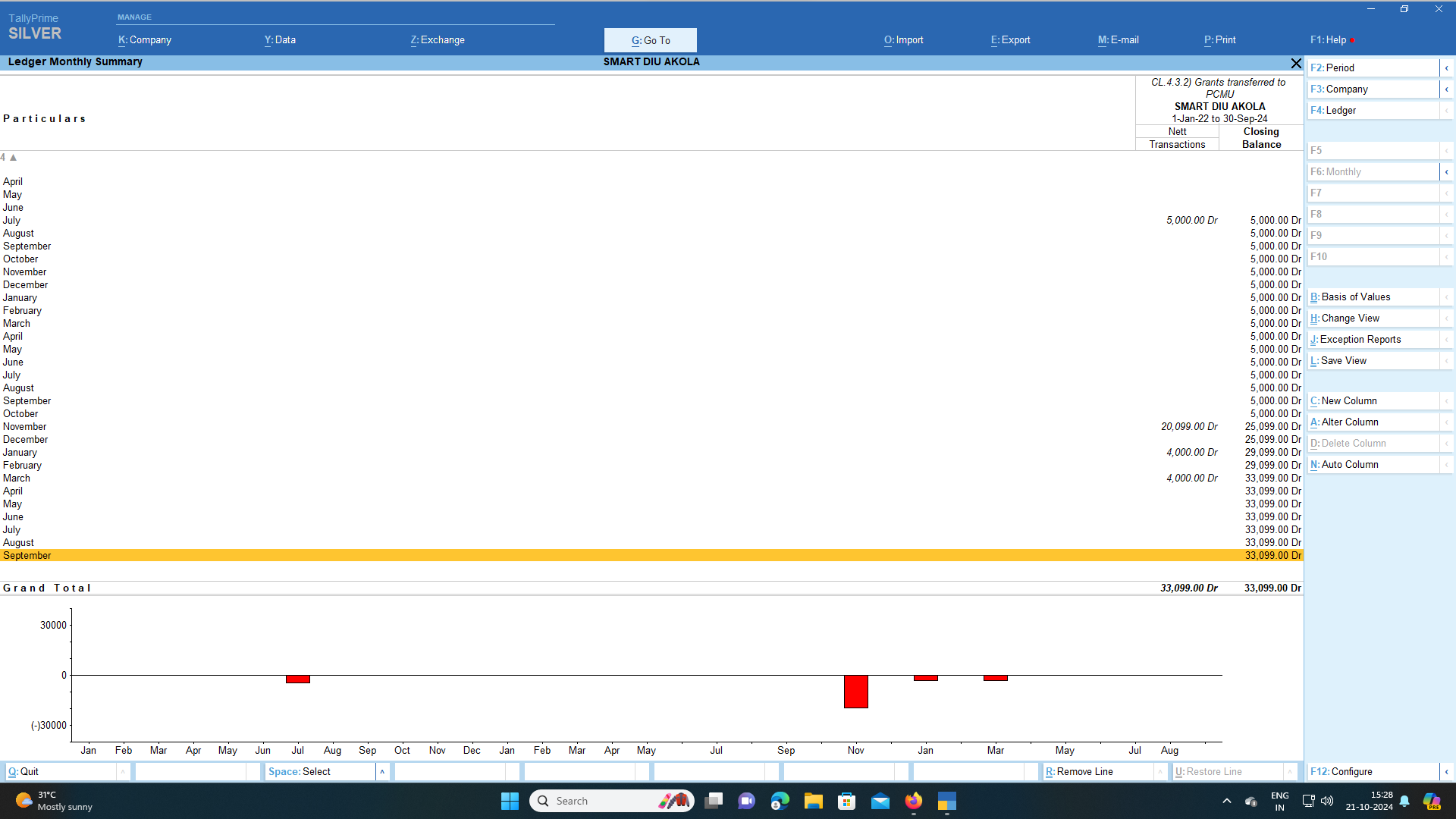Screen dimensions: 1456x819
Task: Close the Ledger Monthly Summary report
Action: [1296, 63]
